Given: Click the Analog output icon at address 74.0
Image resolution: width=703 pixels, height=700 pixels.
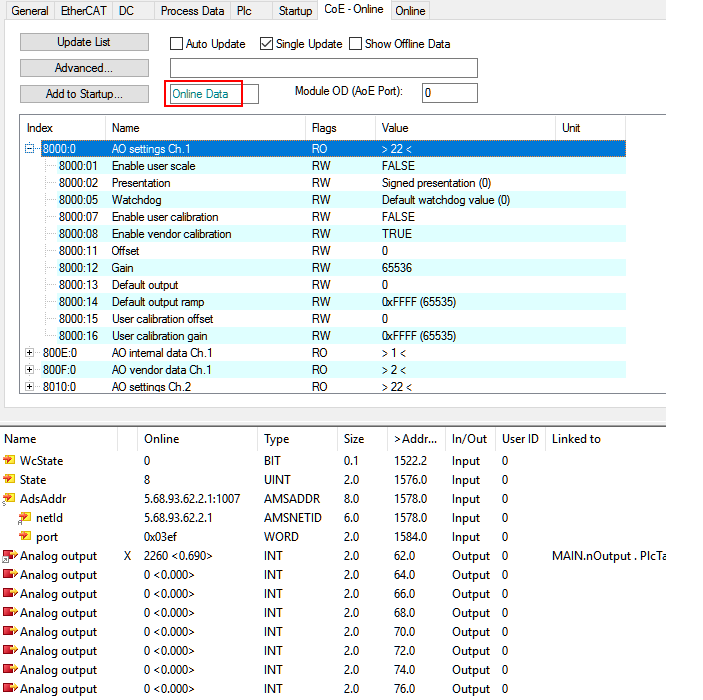Looking at the screenshot, I should (x=10, y=669).
